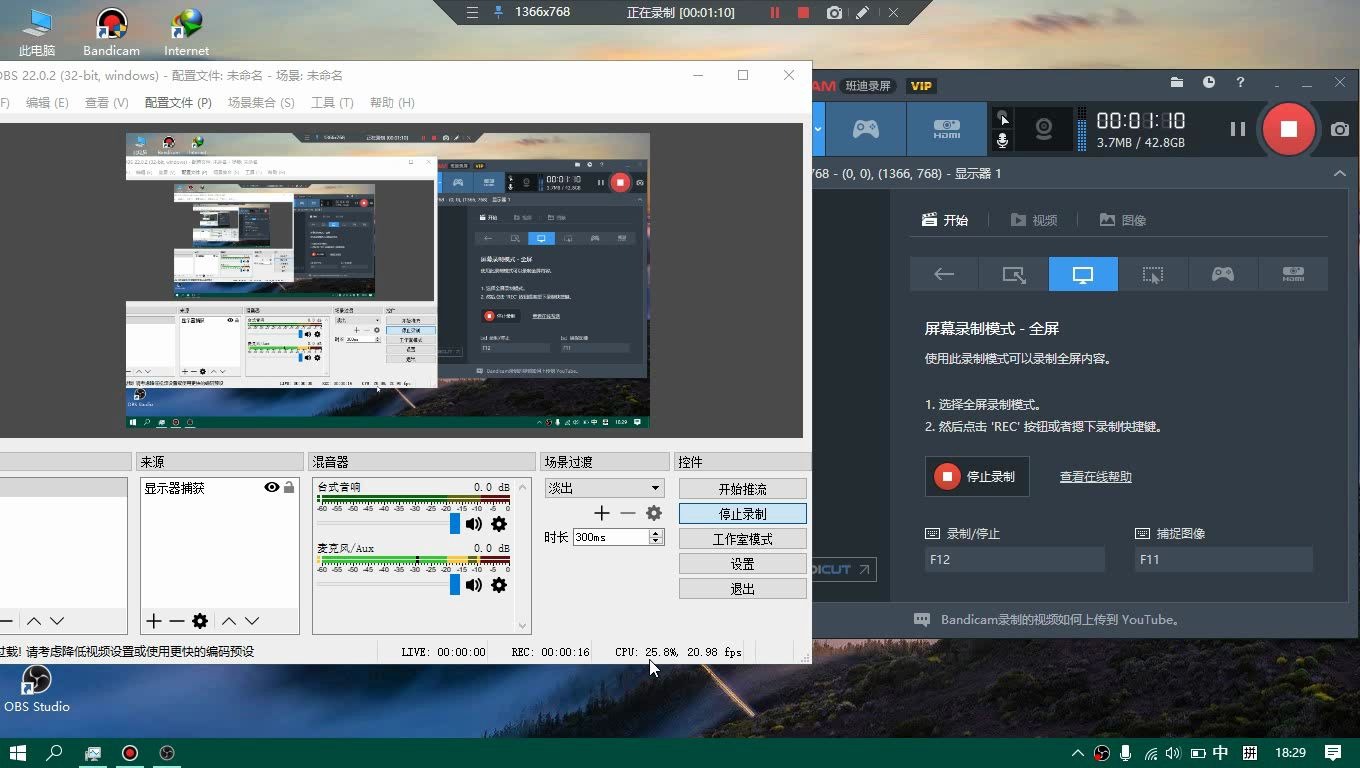
Task: Open Bandicam webcam overlay settings
Action: tap(1043, 128)
